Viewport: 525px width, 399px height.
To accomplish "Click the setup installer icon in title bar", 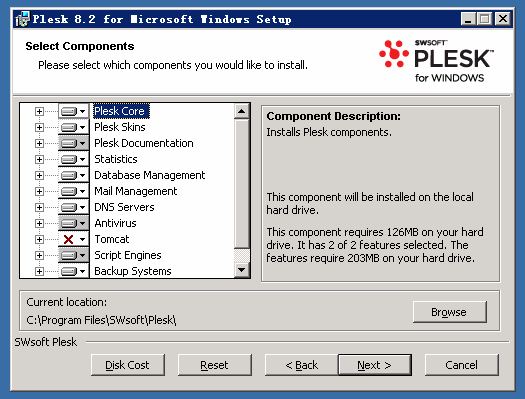I will [22, 19].
